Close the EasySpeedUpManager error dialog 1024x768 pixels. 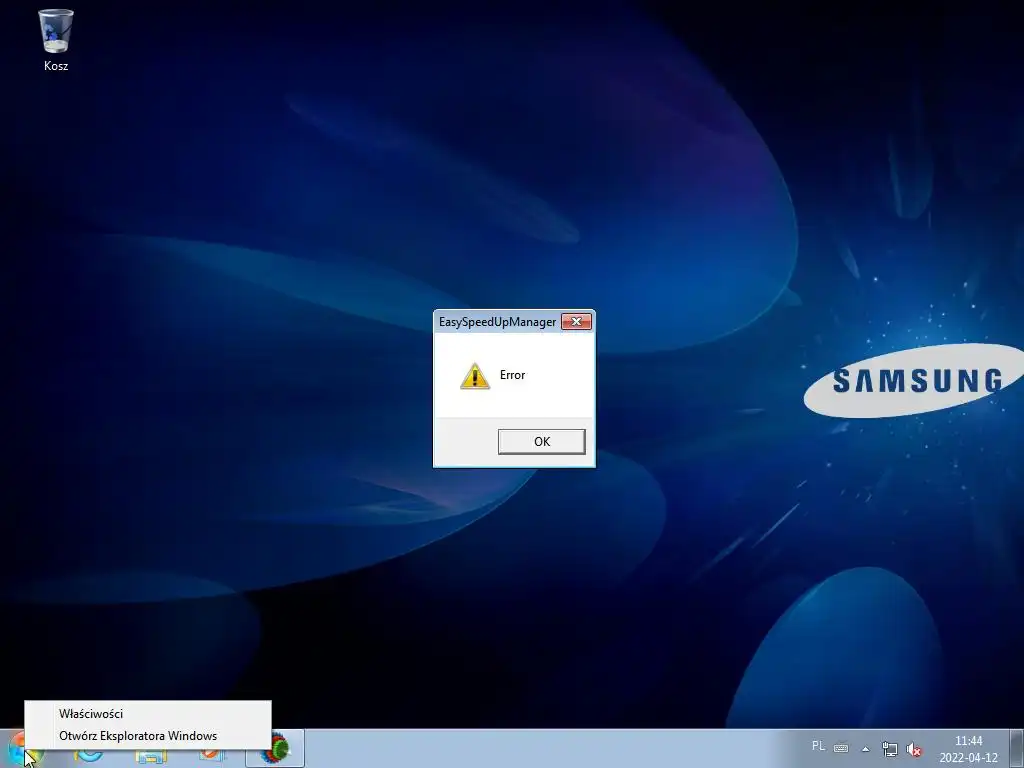point(576,321)
